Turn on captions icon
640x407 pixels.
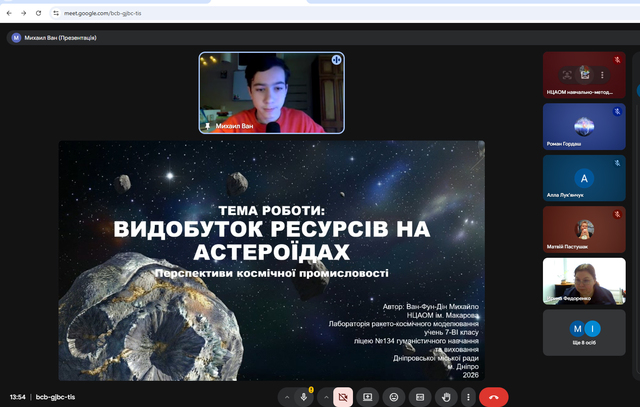coord(420,396)
